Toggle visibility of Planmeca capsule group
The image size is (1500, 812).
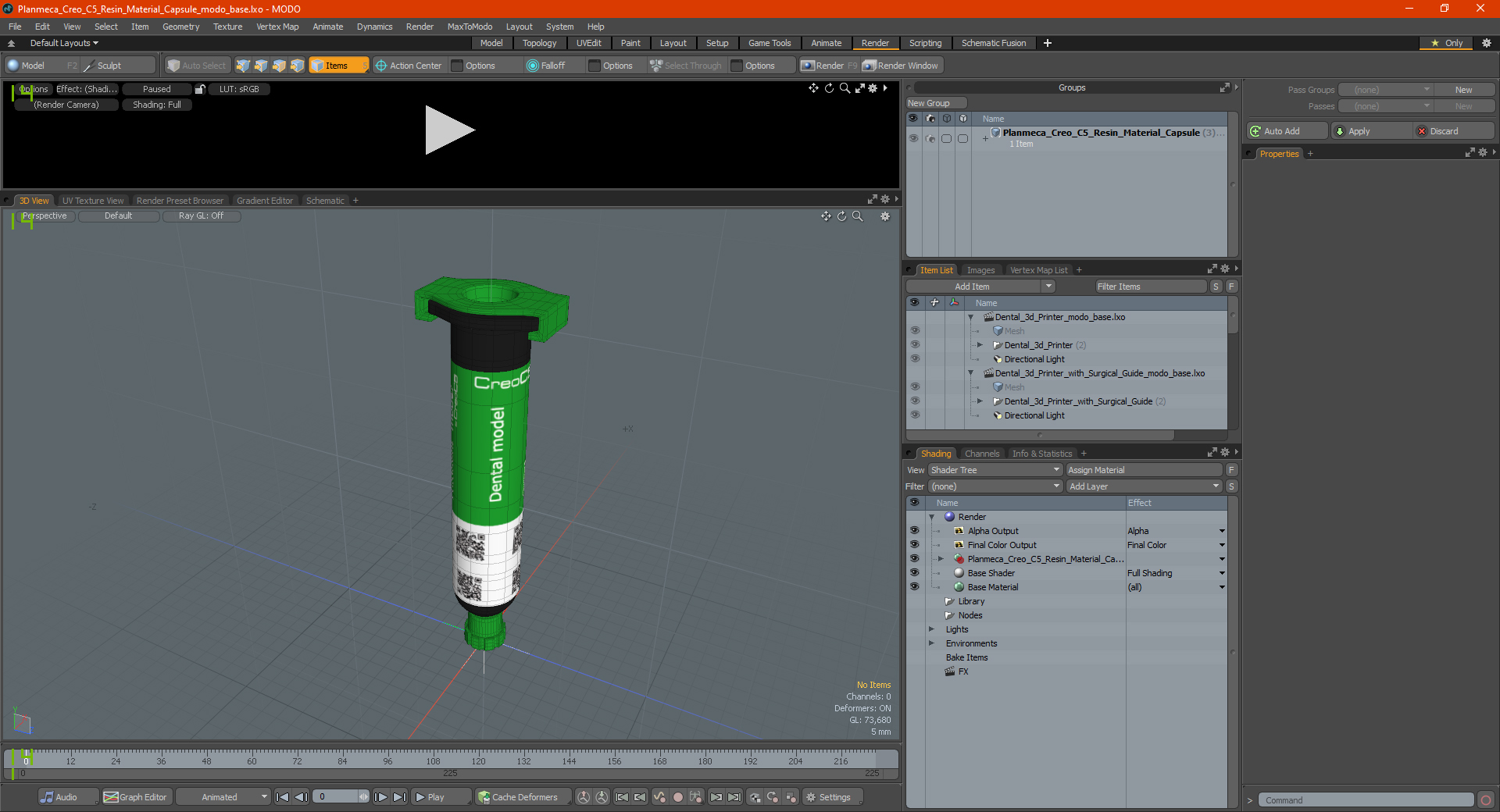click(x=913, y=138)
